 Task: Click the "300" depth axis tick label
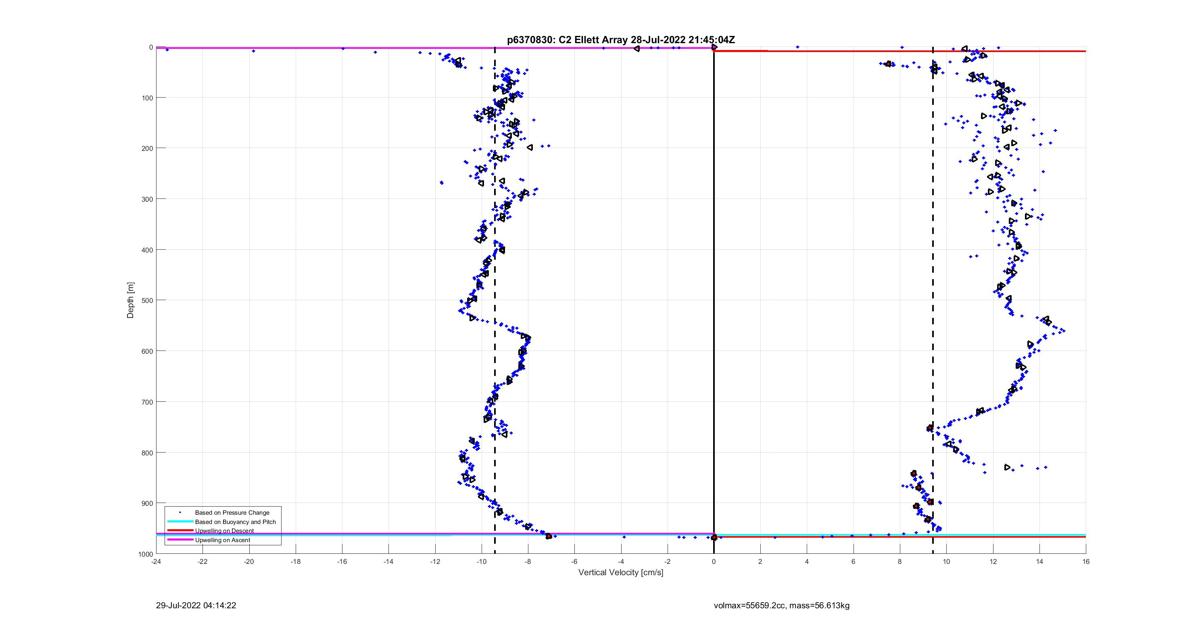click(x=146, y=199)
